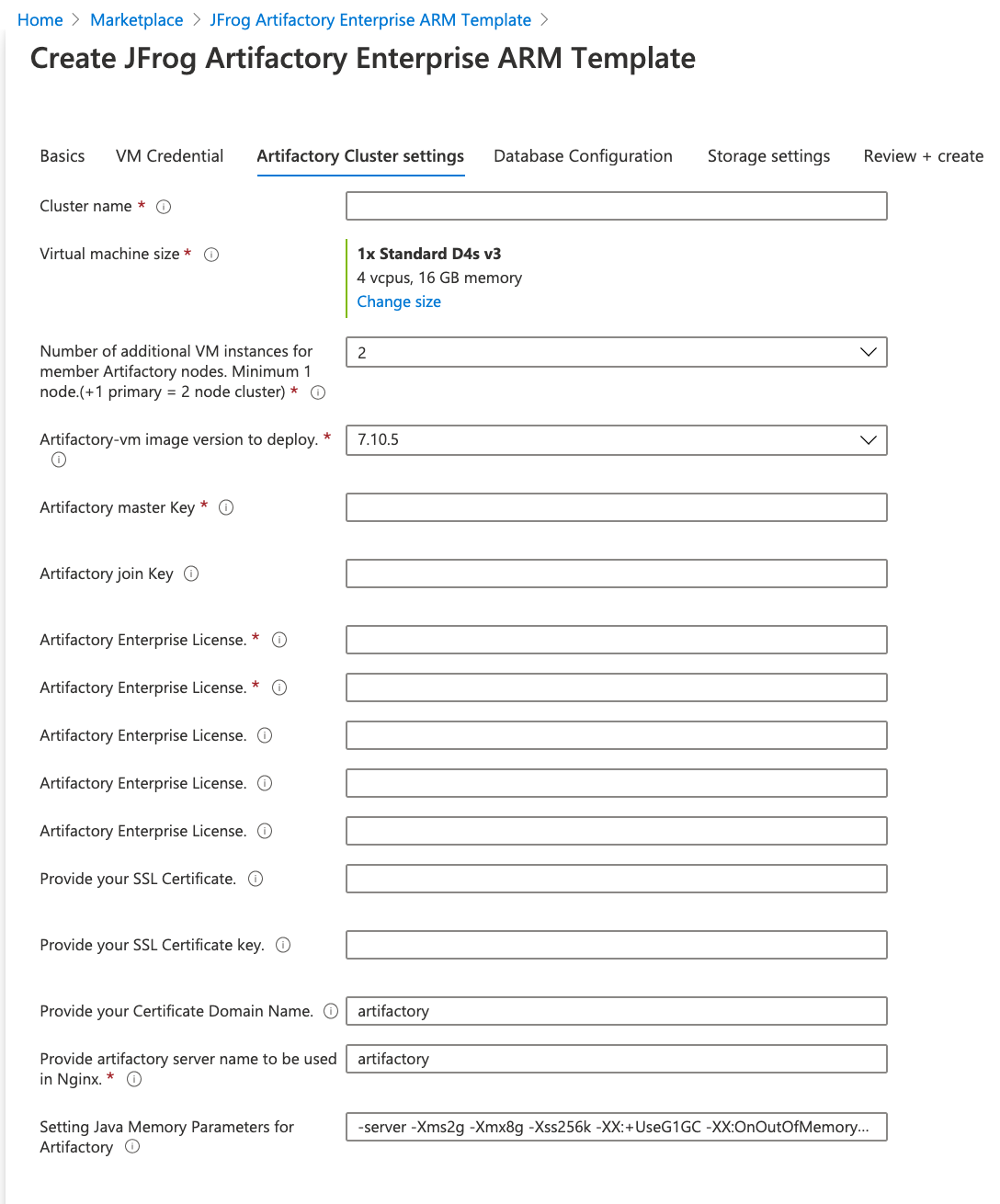Go to Home via breadcrumb
Viewport: 1000px width, 1204px height.
[40, 20]
